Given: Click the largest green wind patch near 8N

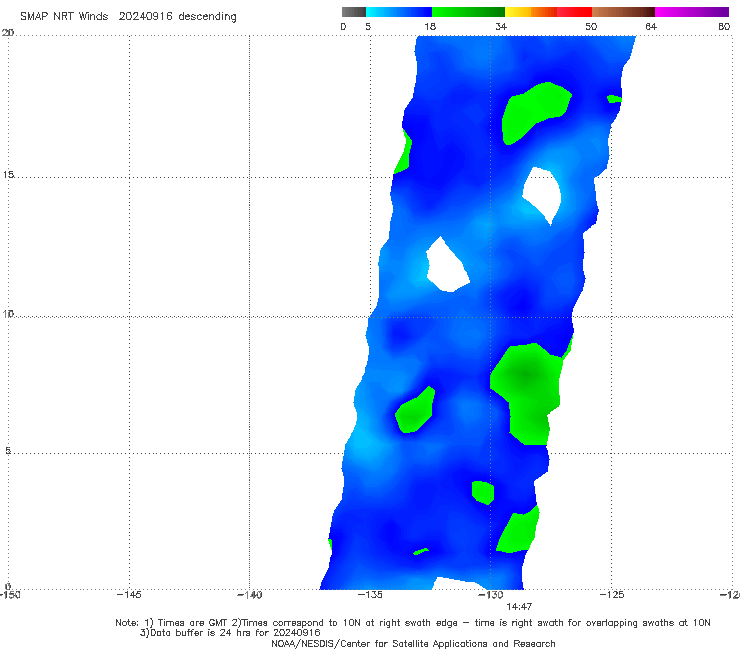Looking at the screenshot, I should tap(528, 392).
